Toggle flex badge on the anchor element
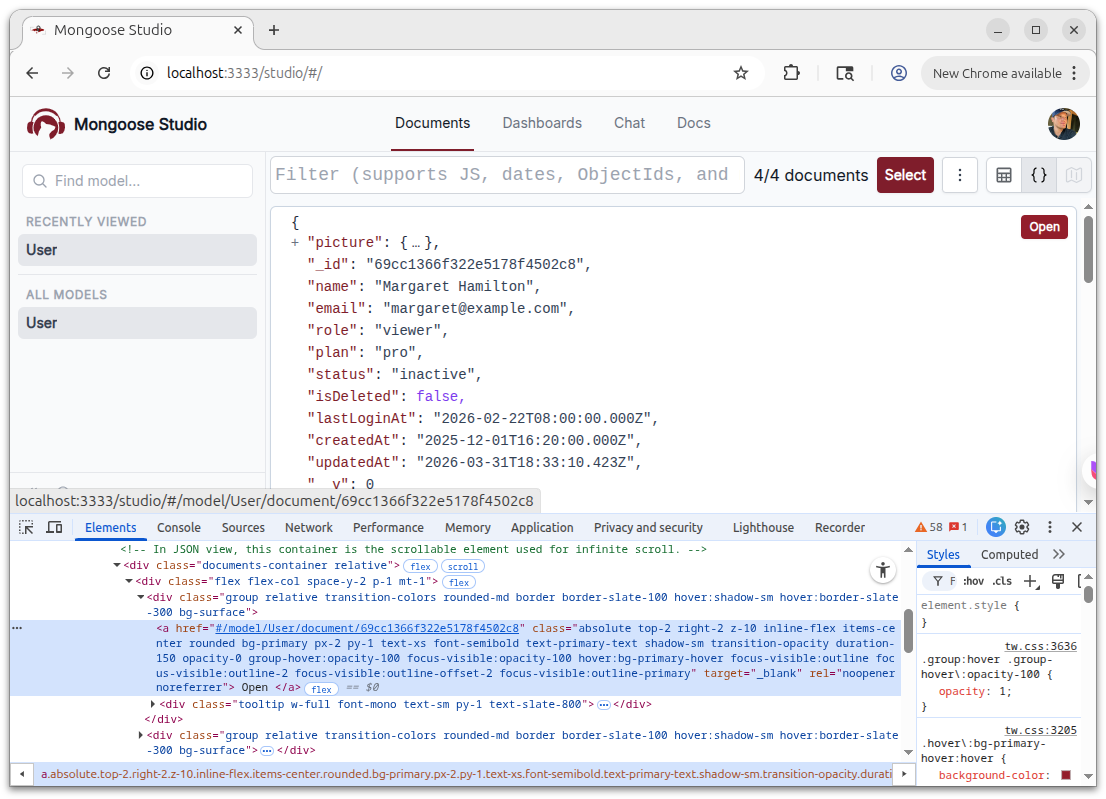 [x=322, y=689]
